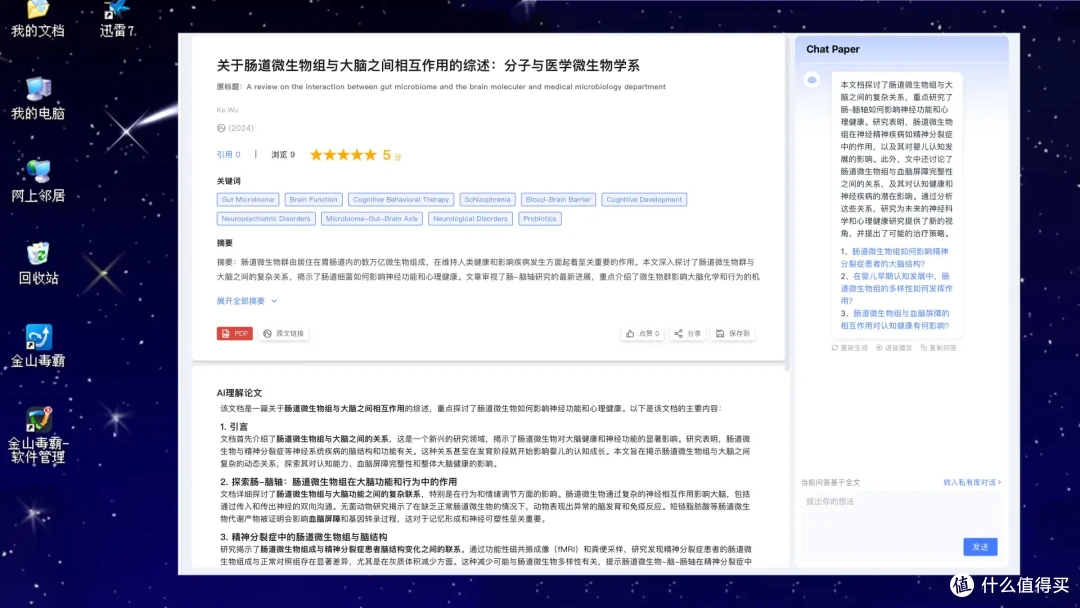Select the Probiotics keyword tag
This screenshot has height=608, width=1080.
pyautogui.click(x=539, y=219)
